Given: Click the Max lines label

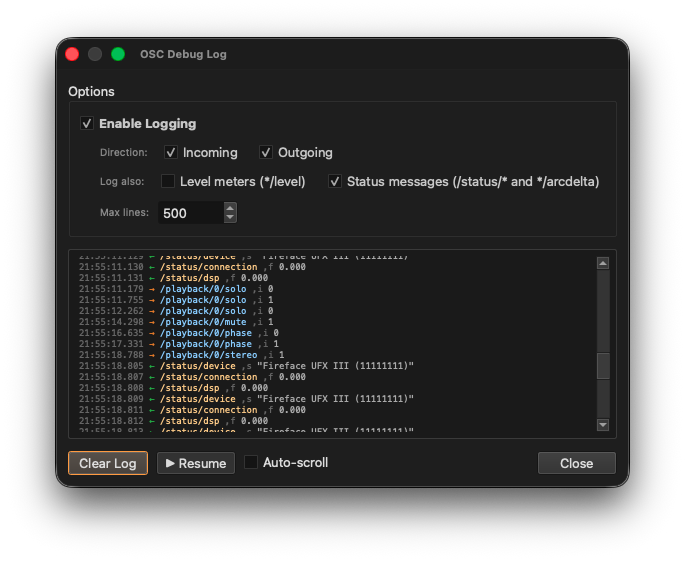Looking at the screenshot, I should tap(125, 213).
